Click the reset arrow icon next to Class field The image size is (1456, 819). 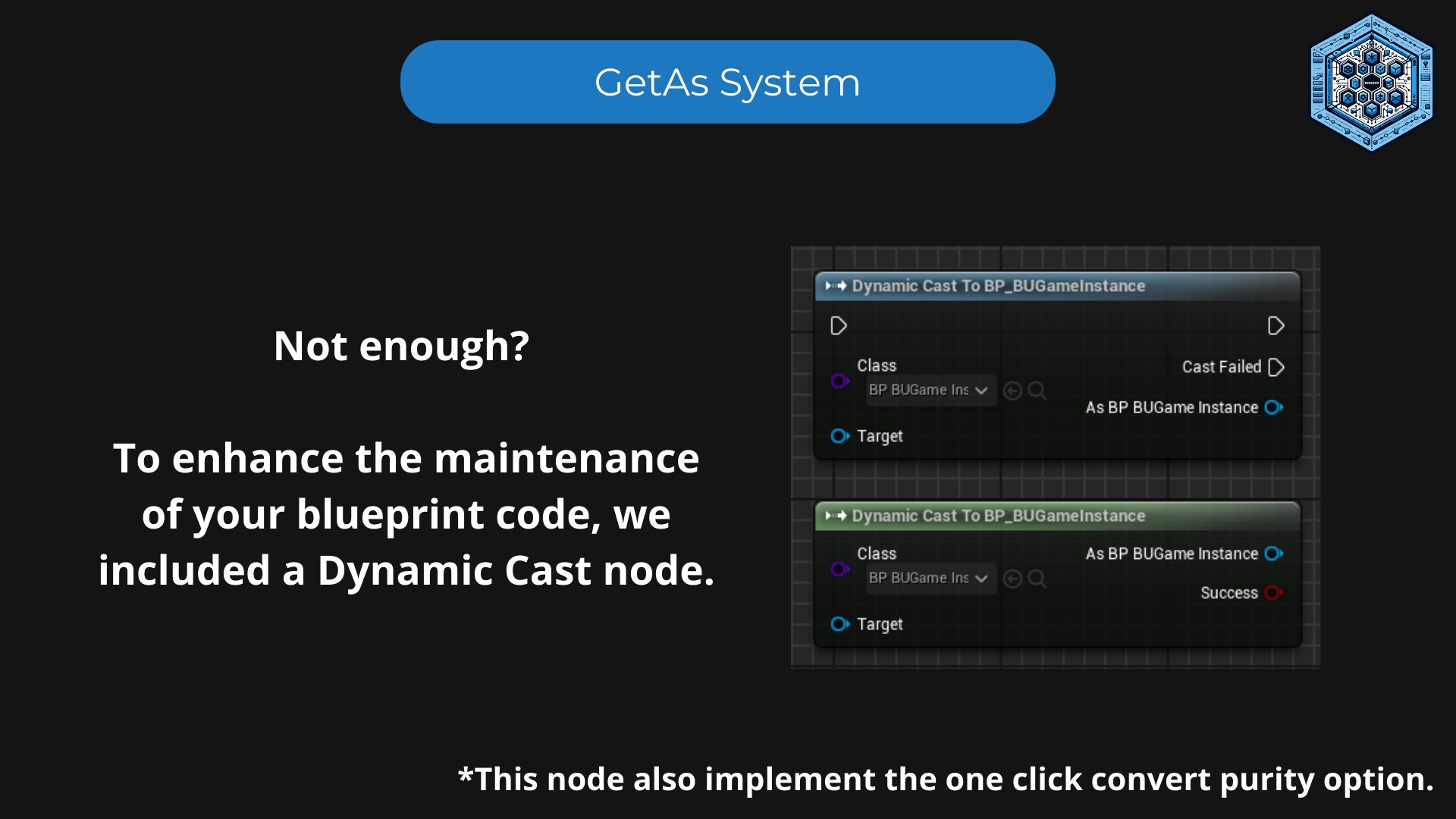click(1013, 391)
